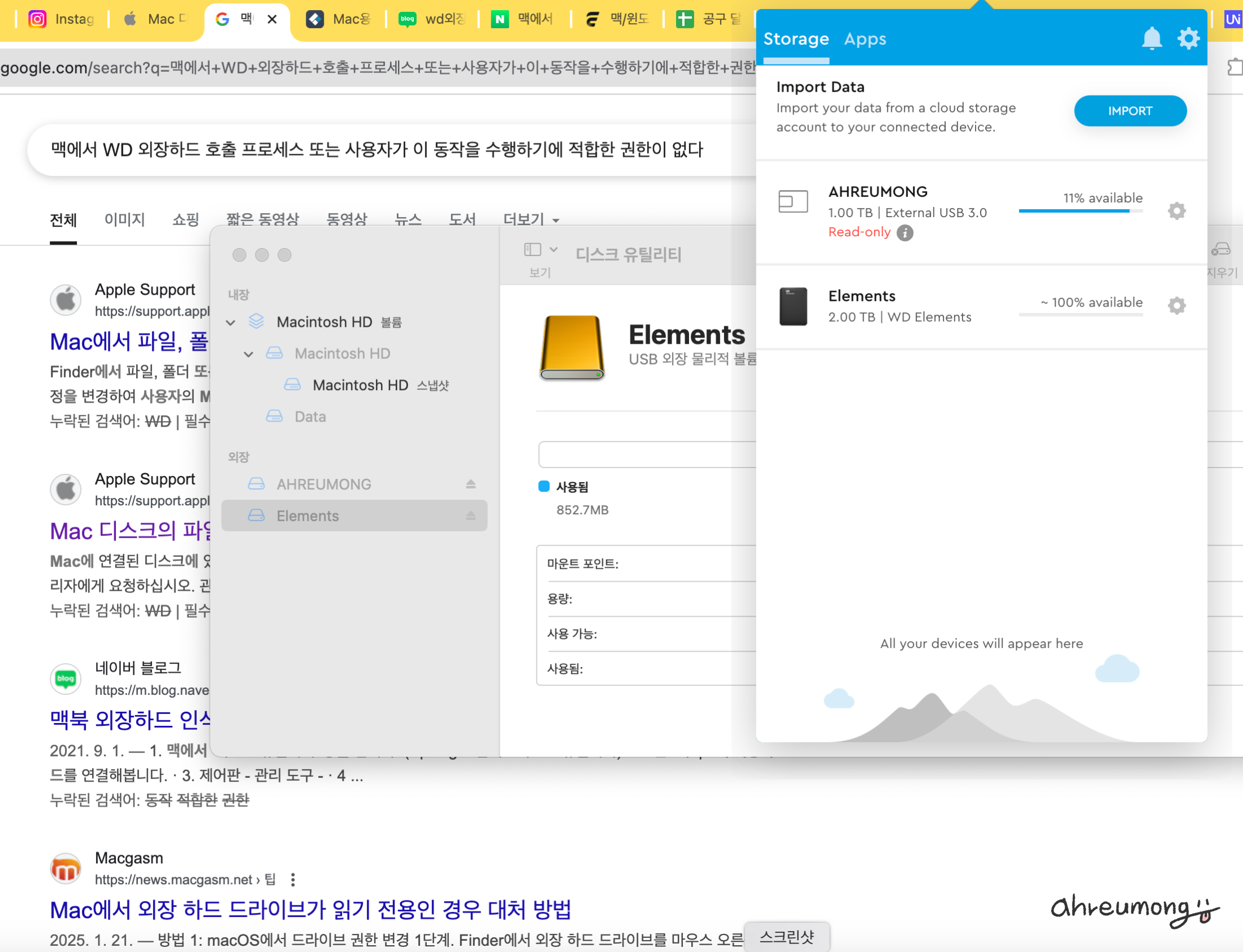Select 이미지 search filter
The width and height of the screenshot is (1243, 952).
point(125,219)
